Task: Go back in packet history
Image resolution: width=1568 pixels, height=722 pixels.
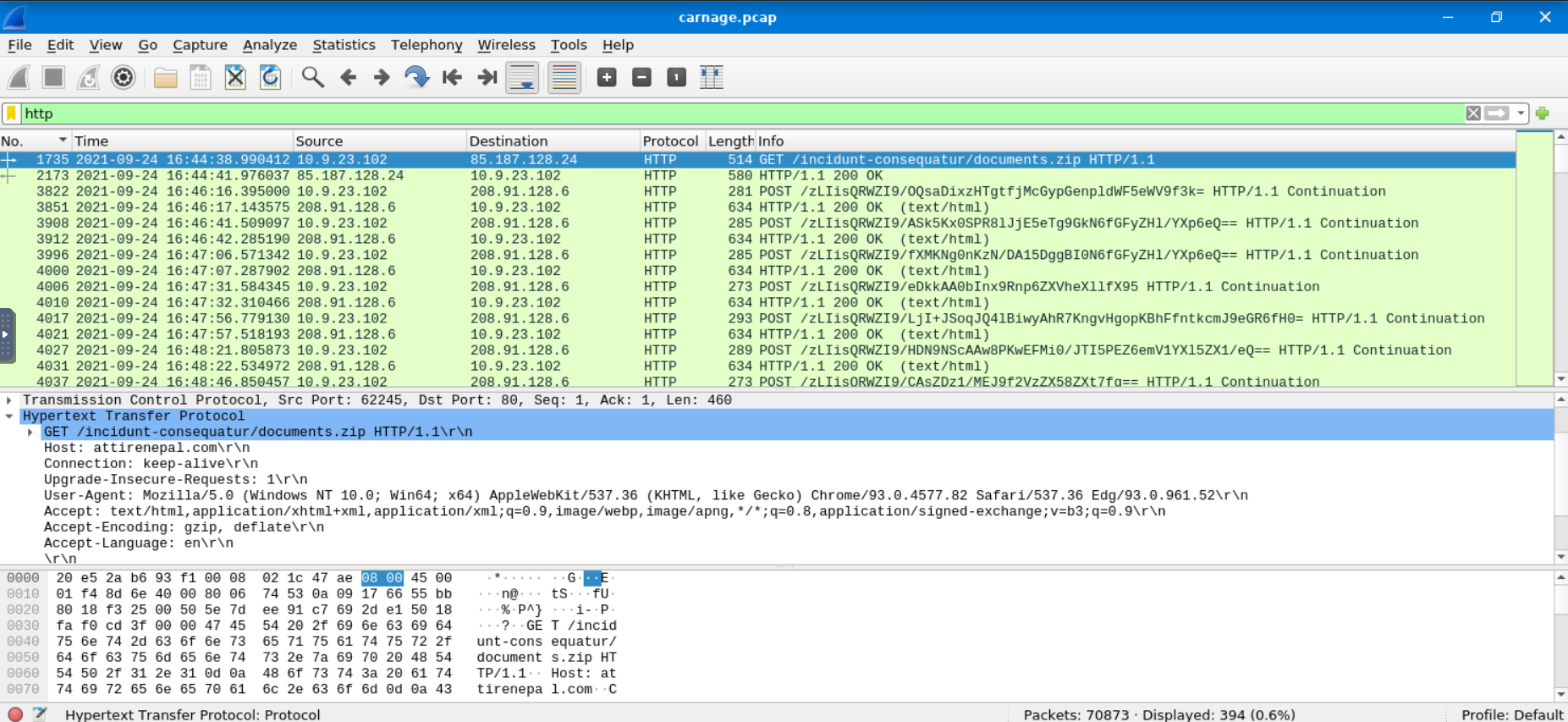Action: [348, 78]
